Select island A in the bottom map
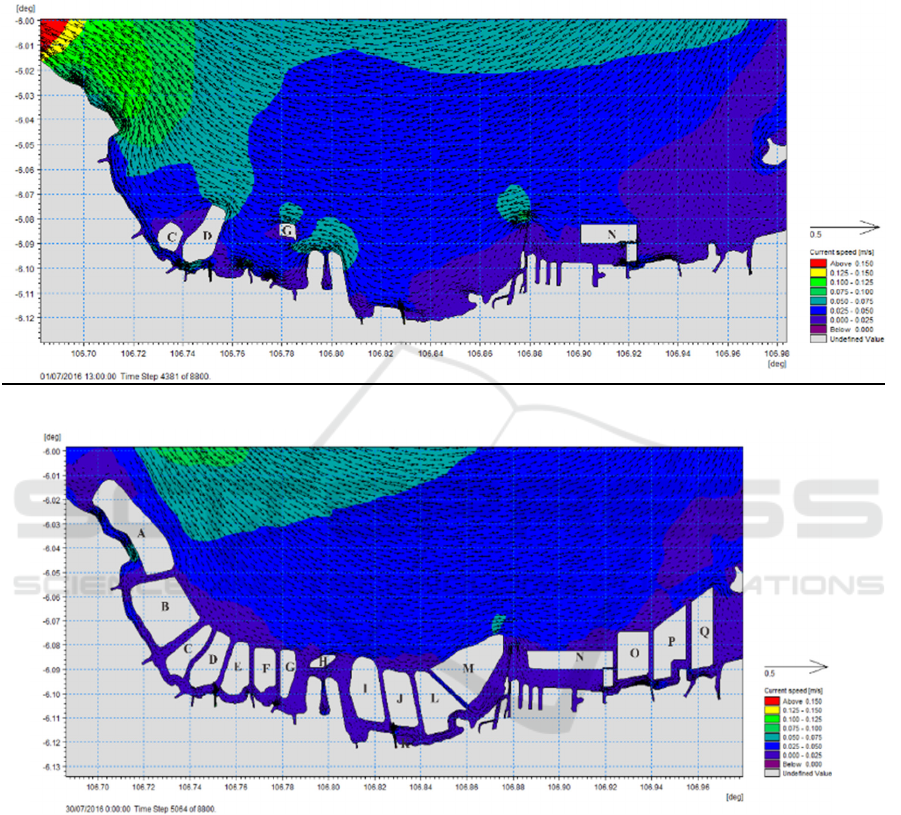901x815 pixels. coord(142,535)
